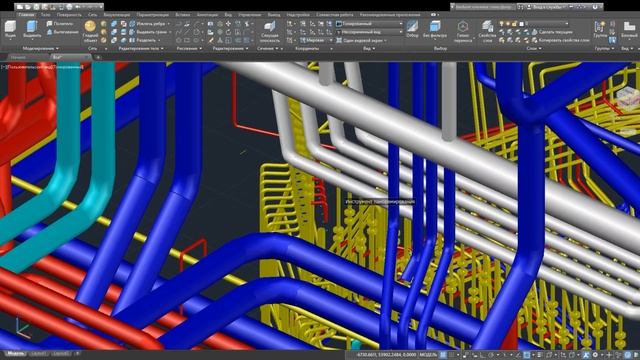The width and height of the screenshot is (640, 360).
Task: Toggle the layer freeze sun icon
Action: tap(508, 24)
